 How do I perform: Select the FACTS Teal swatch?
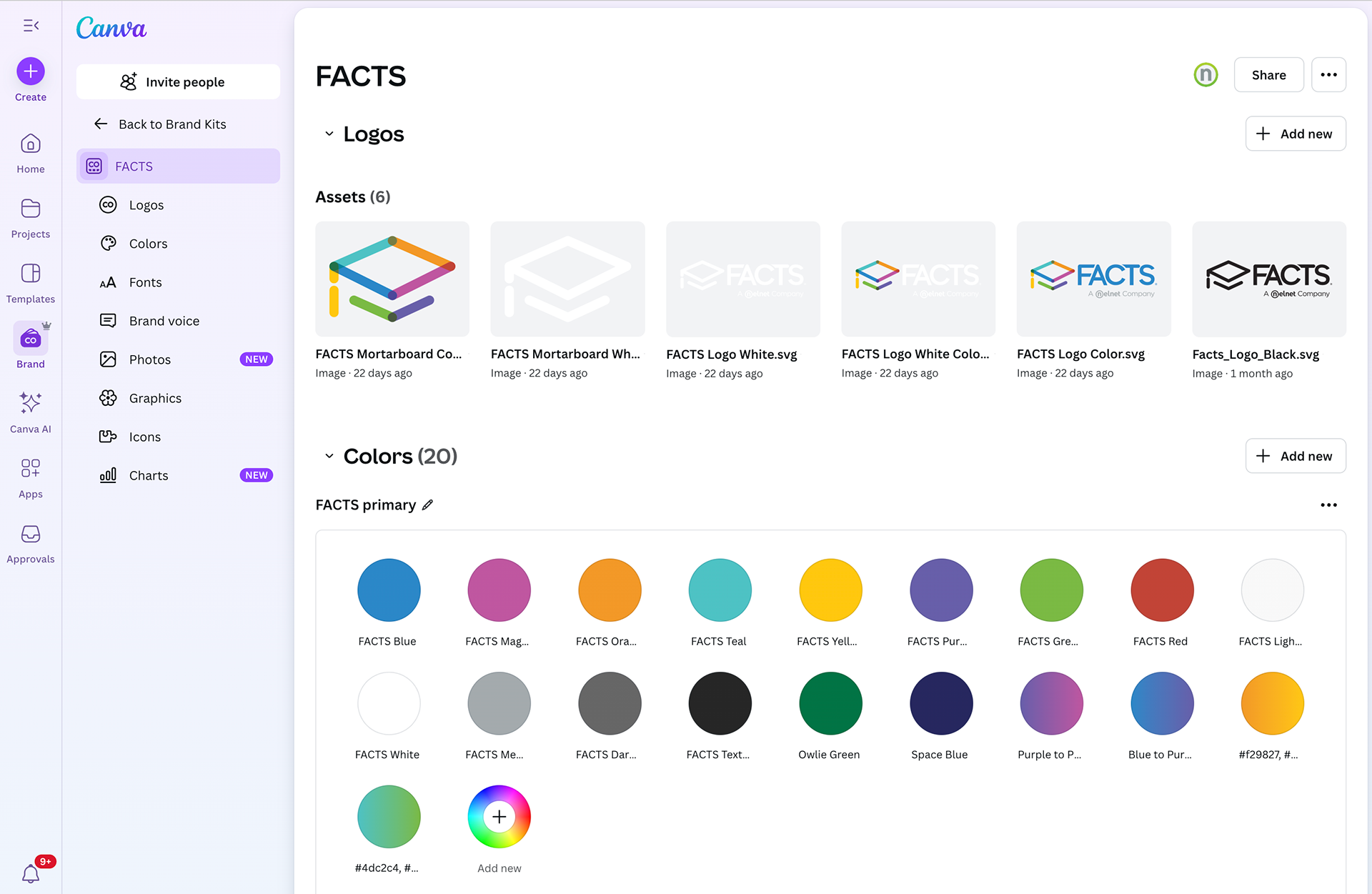click(720, 590)
